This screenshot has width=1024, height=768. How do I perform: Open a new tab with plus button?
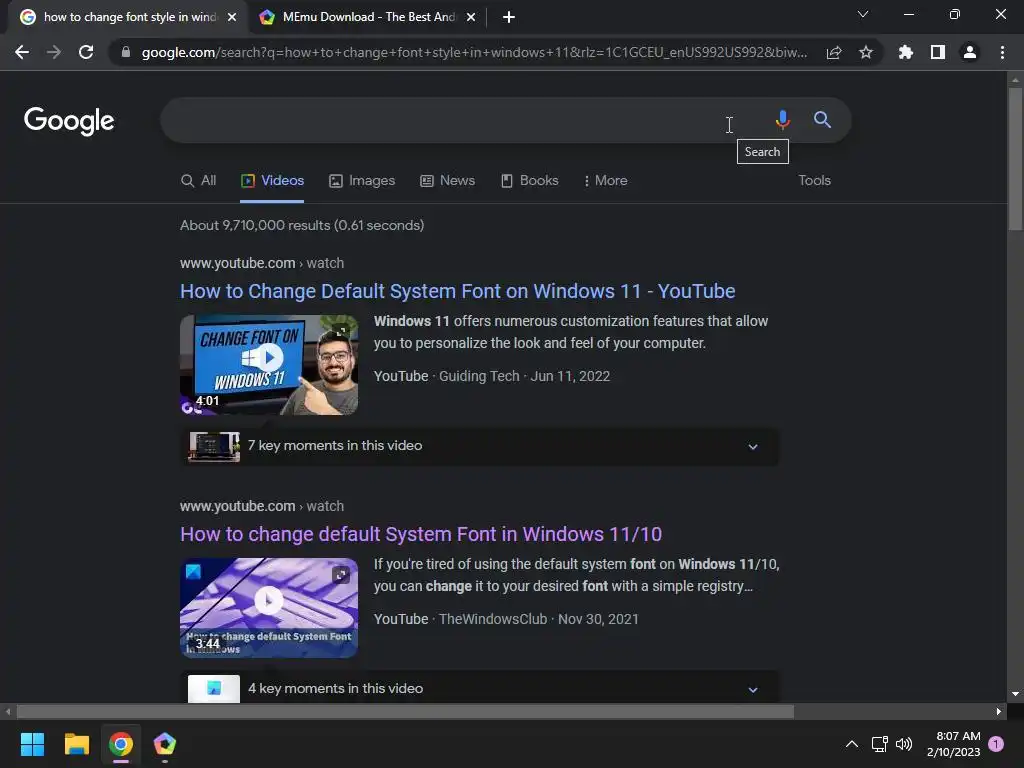[x=509, y=17]
